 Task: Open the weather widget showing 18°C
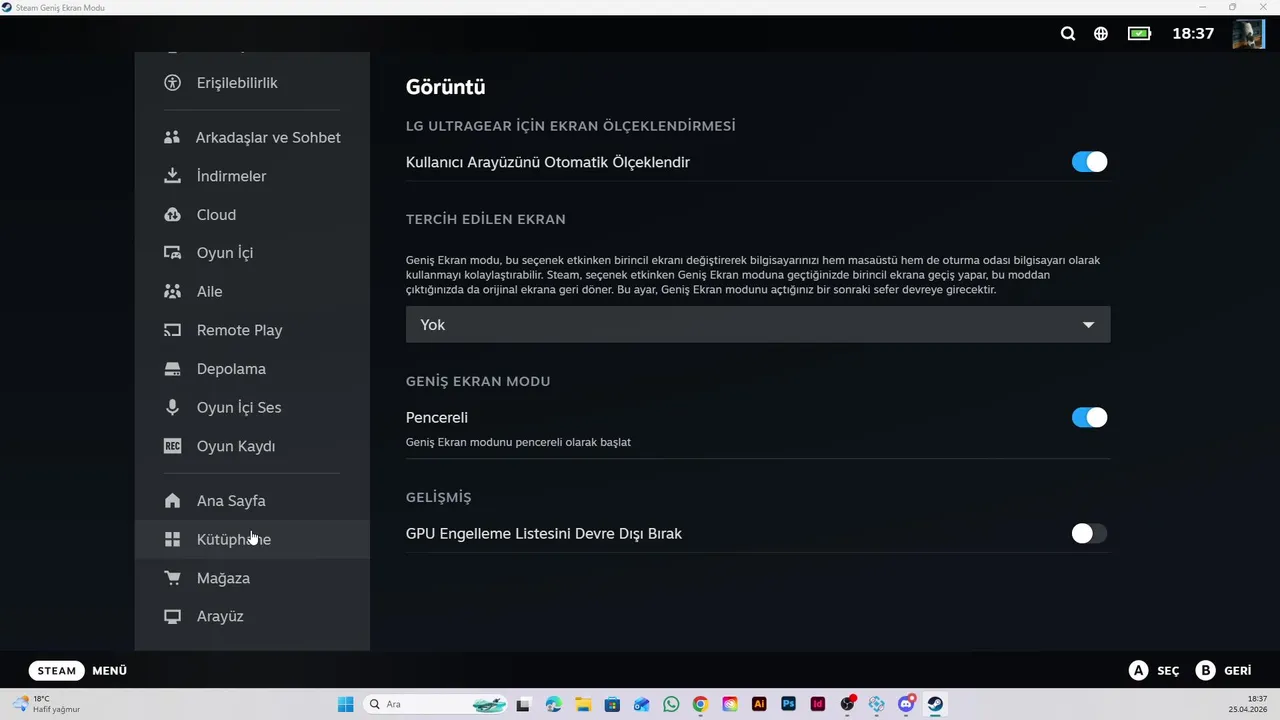click(x=47, y=704)
